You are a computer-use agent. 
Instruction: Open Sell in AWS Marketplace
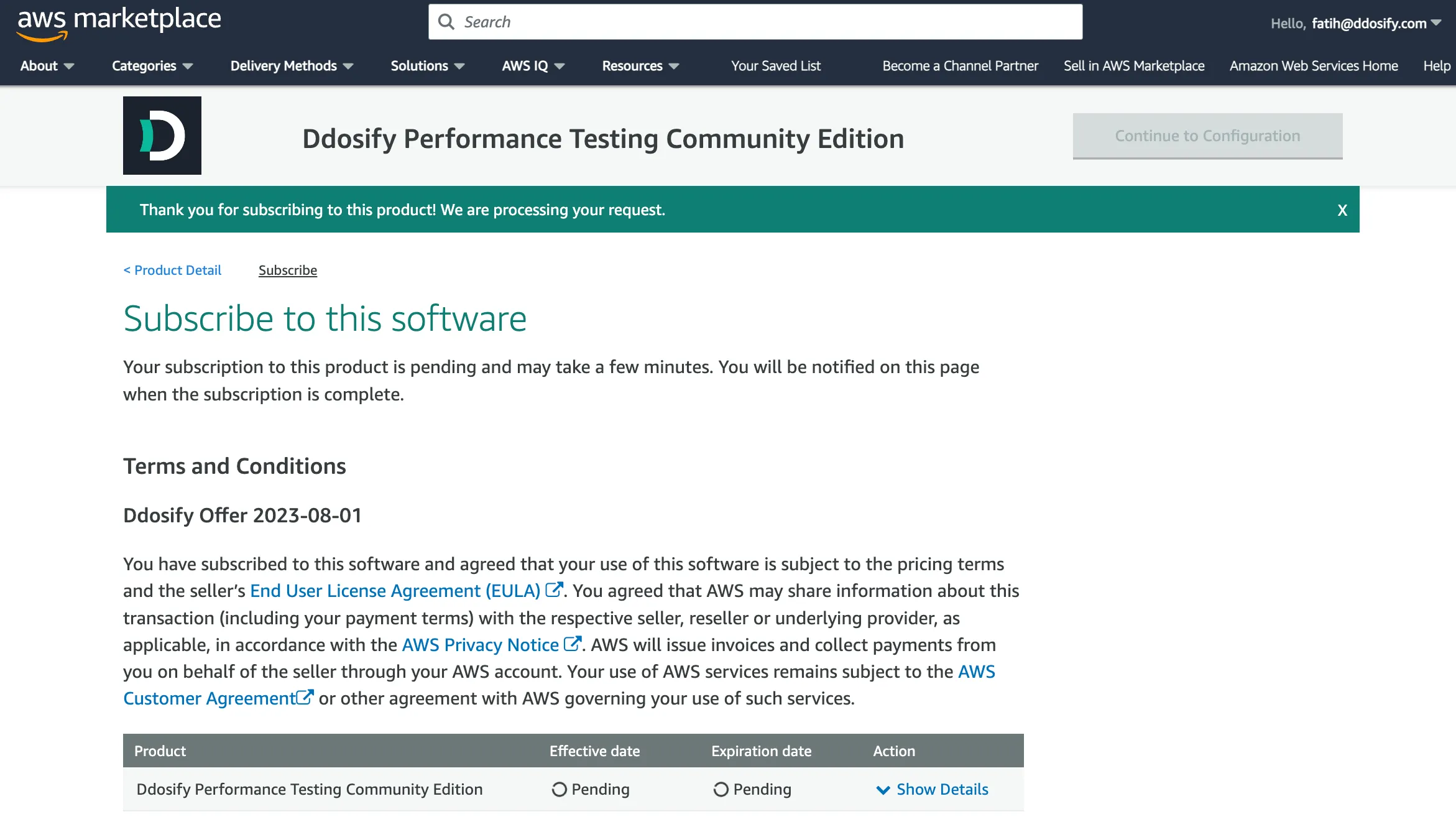[1134, 66]
